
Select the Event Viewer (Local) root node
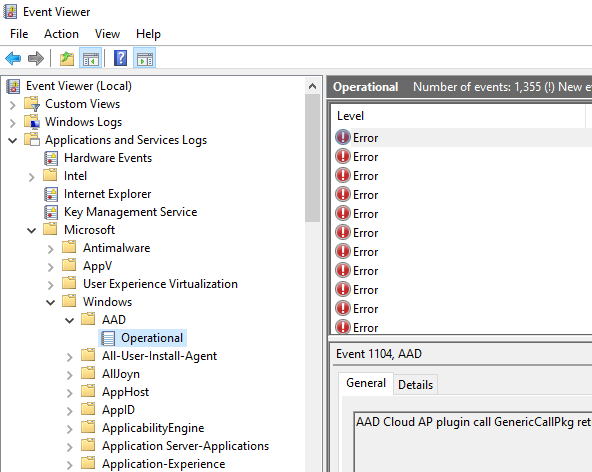pyautogui.click(x=79, y=86)
